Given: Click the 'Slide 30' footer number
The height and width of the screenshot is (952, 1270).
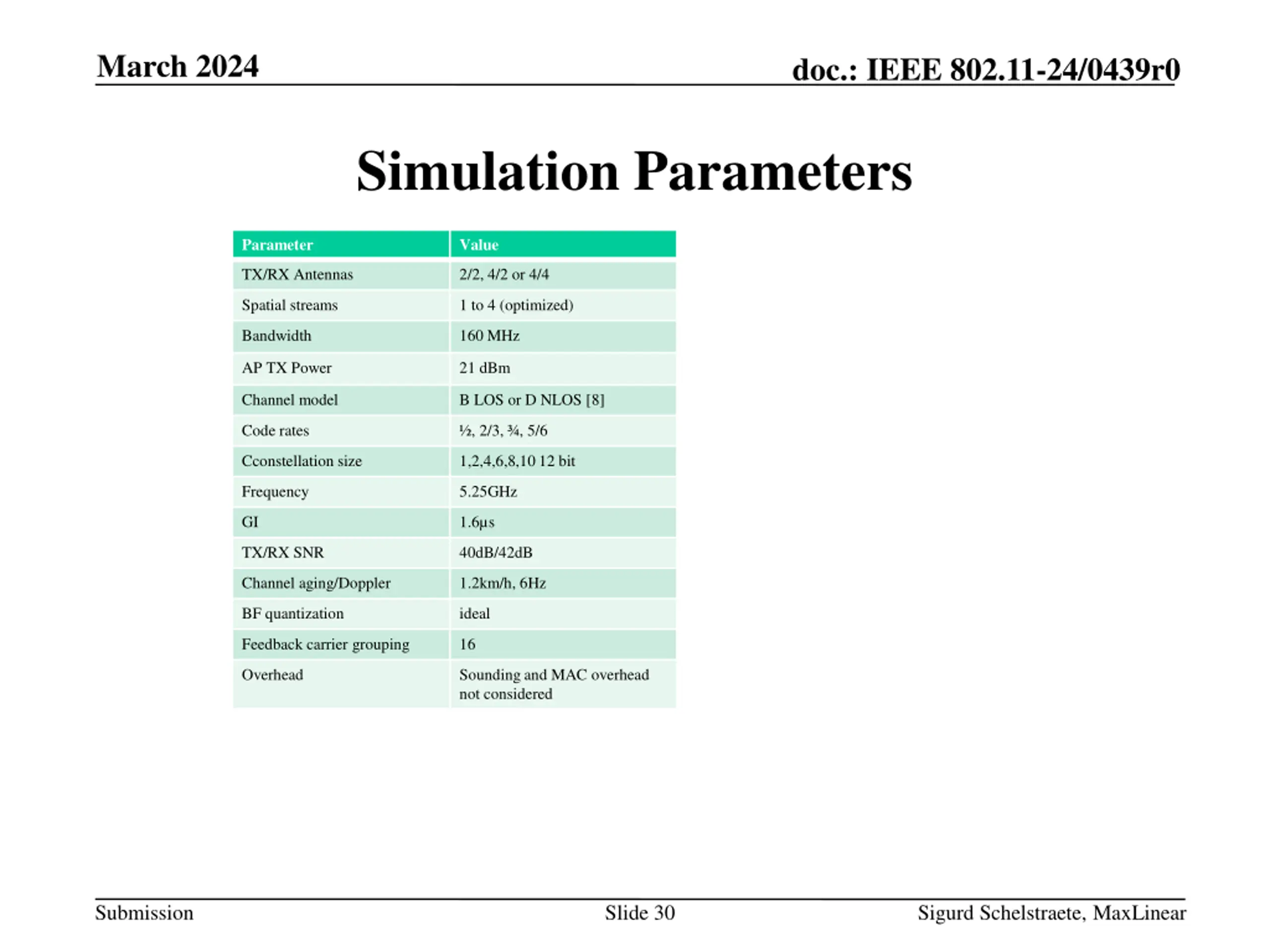Looking at the screenshot, I should [x=639, y=913].
